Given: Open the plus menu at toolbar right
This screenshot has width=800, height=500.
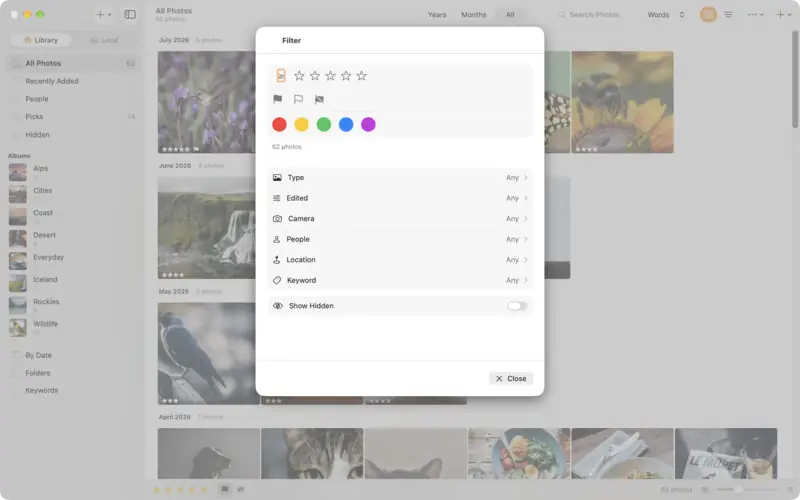Looking at the screenshot, I should tap(784, 15).
